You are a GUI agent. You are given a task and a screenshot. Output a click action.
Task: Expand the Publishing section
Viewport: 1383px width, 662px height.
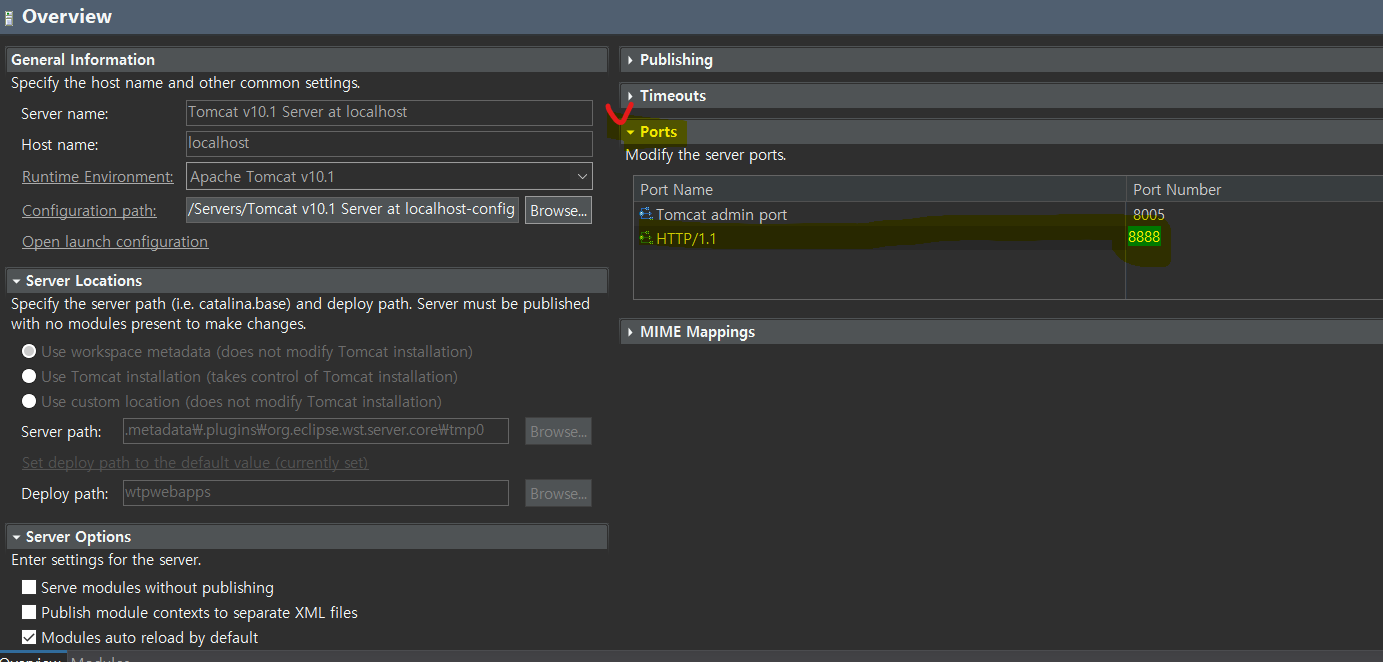coord(630,60)
